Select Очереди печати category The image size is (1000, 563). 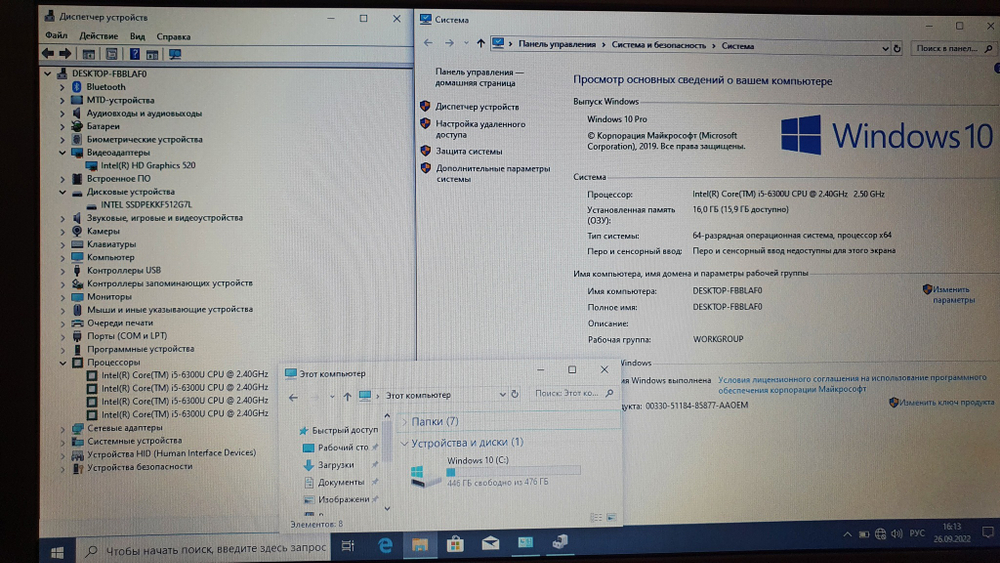click(120, 323)
